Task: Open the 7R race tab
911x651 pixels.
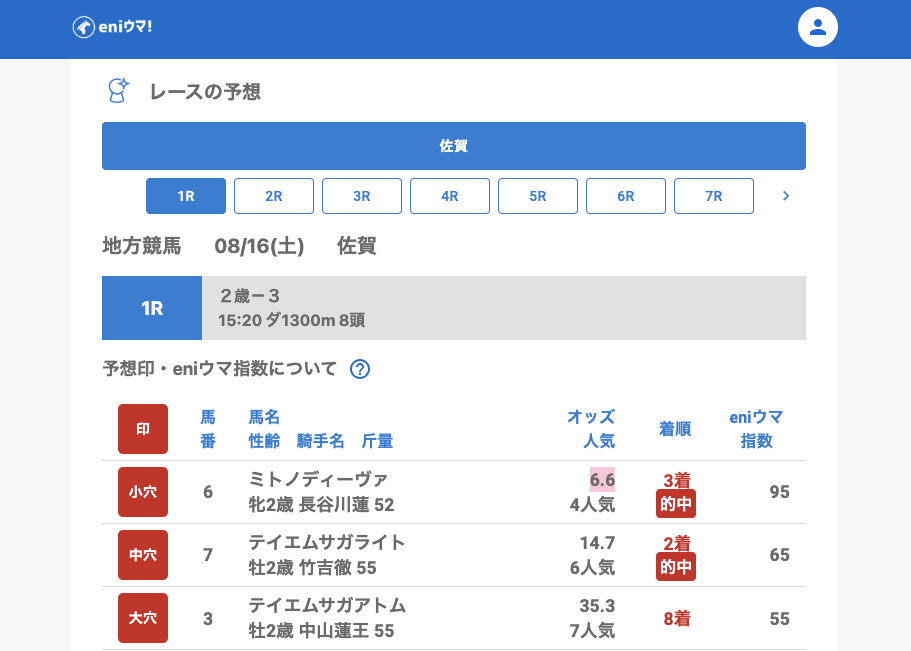Action: tap(714, 196)
